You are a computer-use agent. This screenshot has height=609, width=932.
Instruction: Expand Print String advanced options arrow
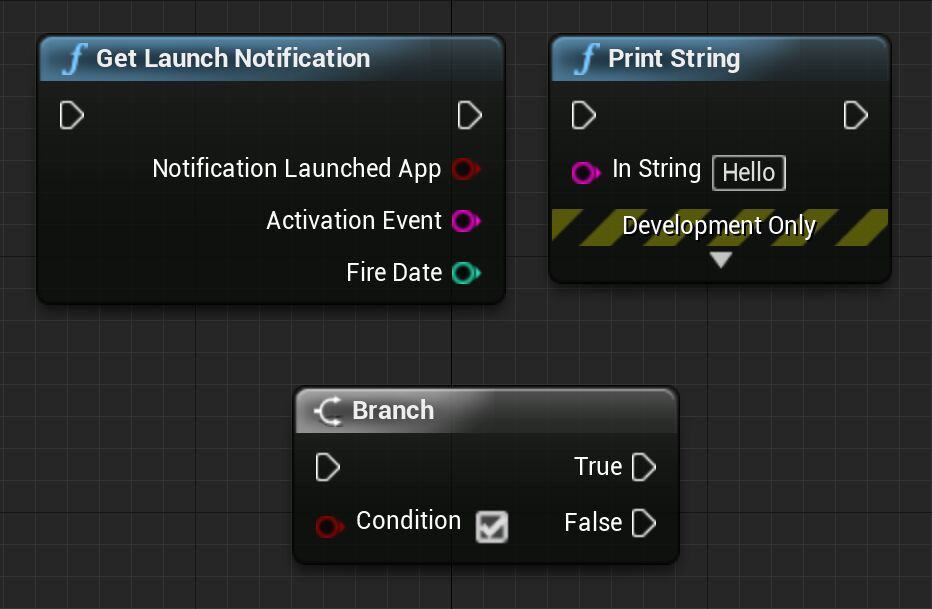point(720,260)
